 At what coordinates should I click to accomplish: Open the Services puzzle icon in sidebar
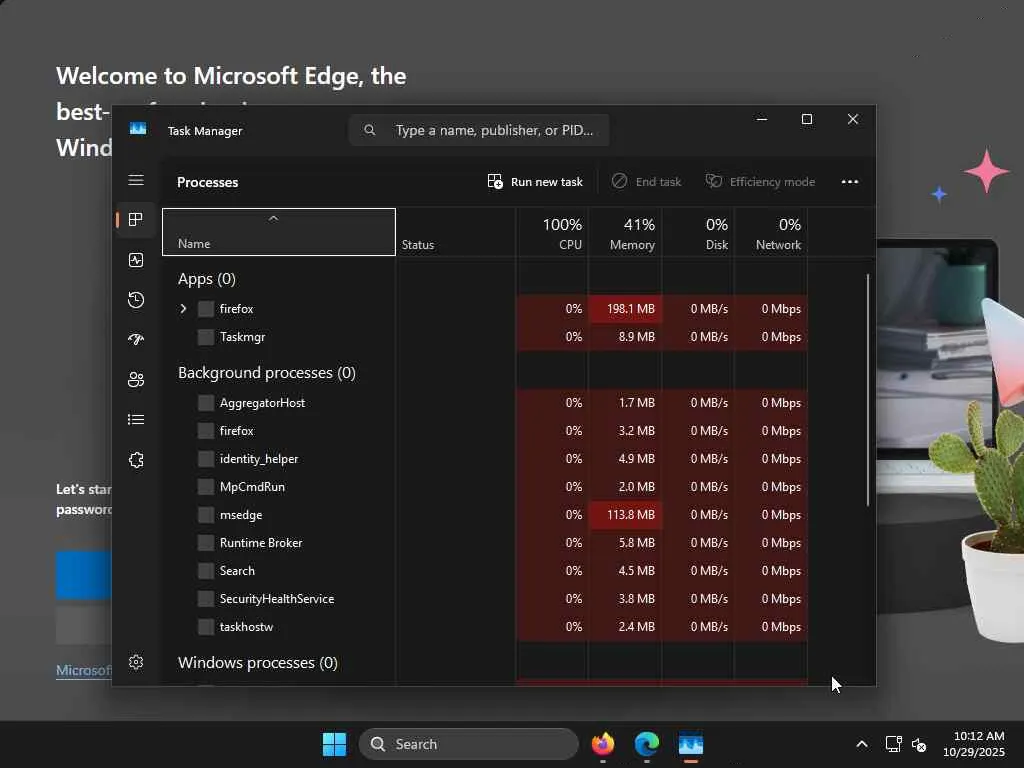[x=136, y=460]
